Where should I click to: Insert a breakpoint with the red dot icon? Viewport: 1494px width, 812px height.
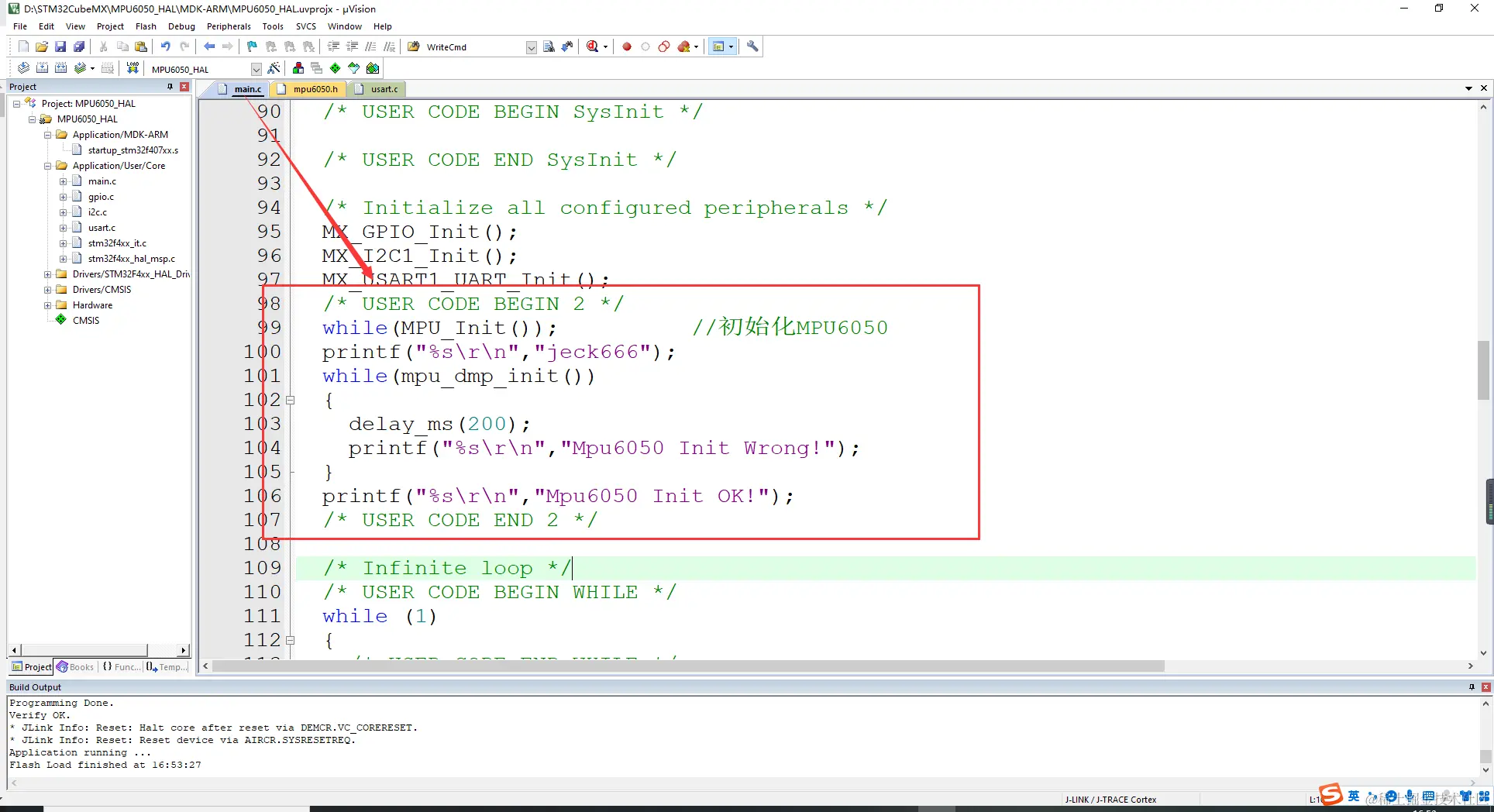[627, 46]
